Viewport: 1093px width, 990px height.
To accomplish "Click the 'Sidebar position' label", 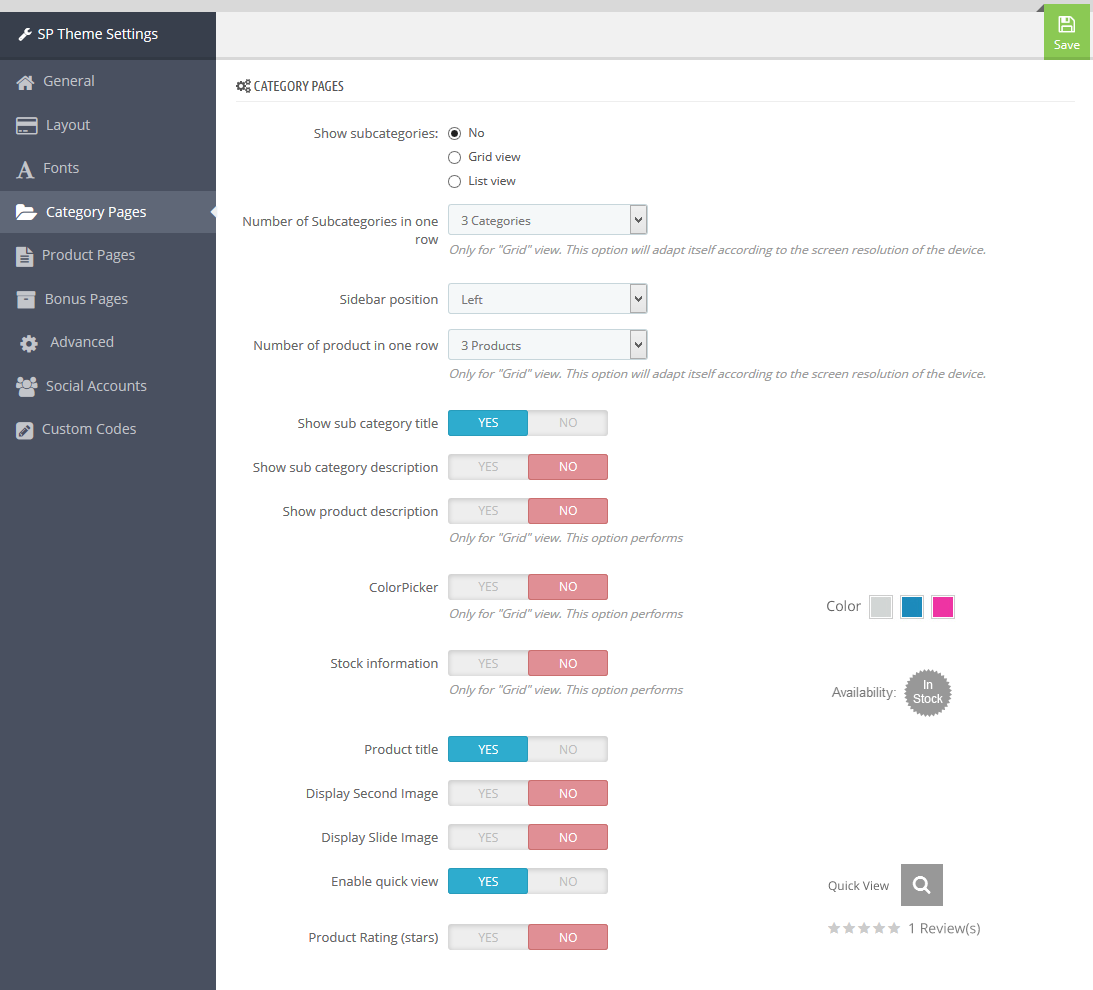I will tap(388, 299).
